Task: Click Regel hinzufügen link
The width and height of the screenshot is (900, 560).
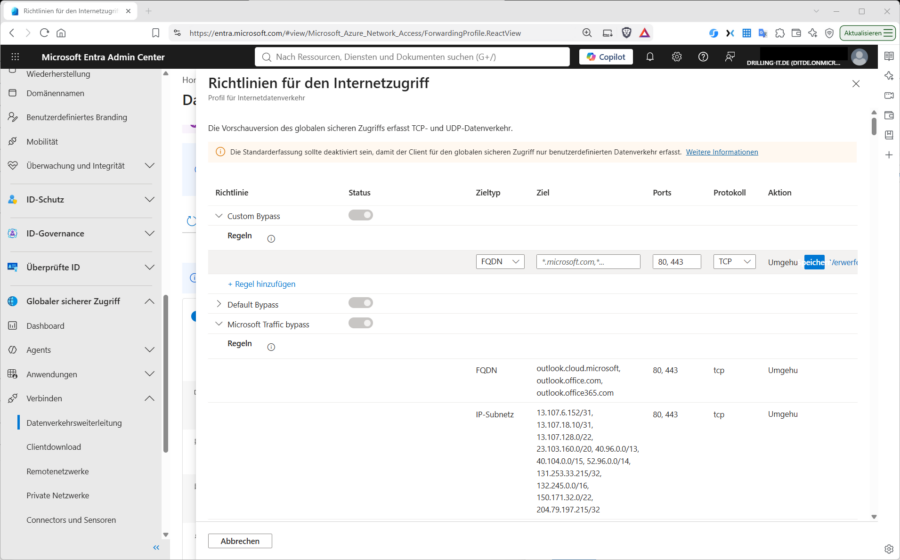Action: coord(262,284)
